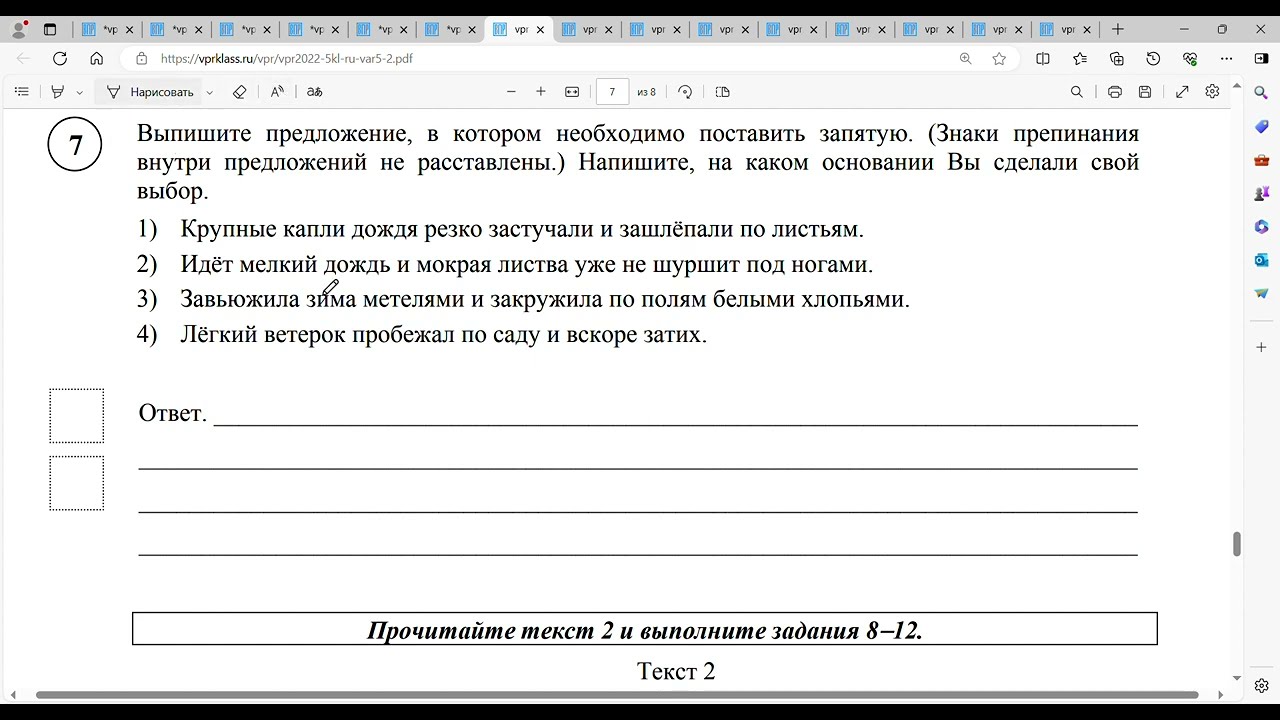Open the tab actions menu

(x=50, y=30)
